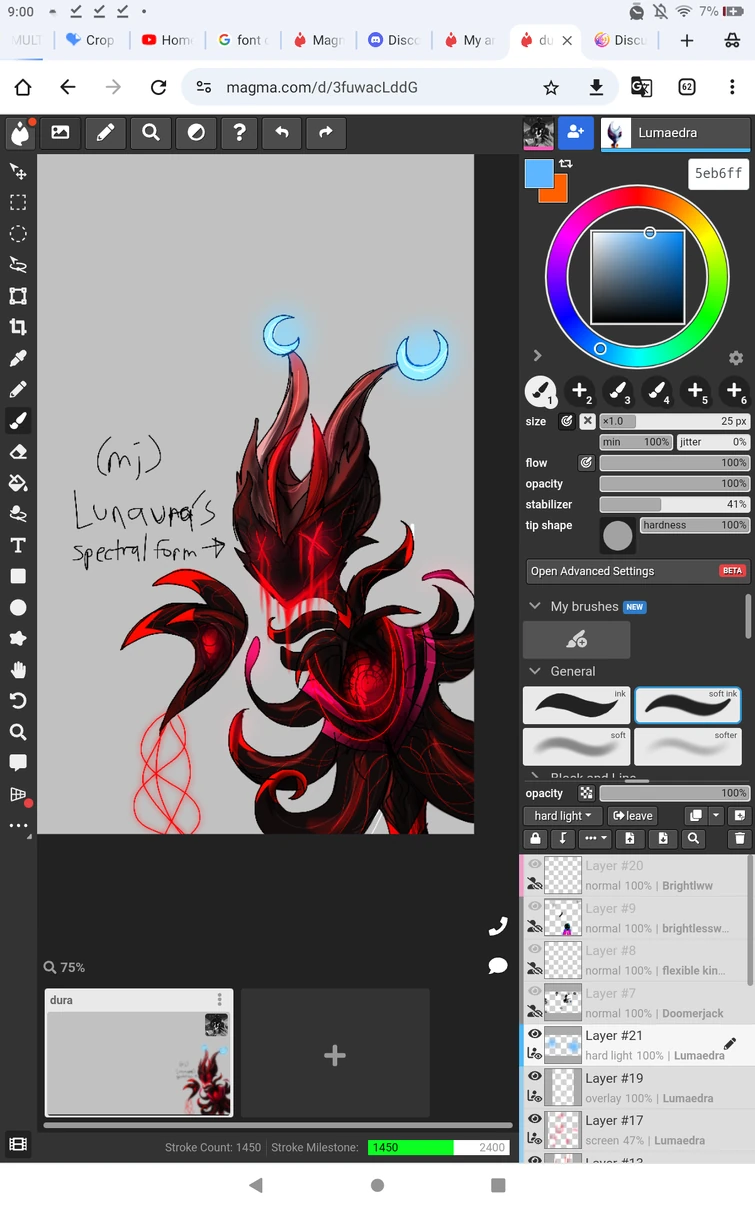This screenshot has height=1208, width=755.
Task: Open color wheel settings gear
Action: 736,358
